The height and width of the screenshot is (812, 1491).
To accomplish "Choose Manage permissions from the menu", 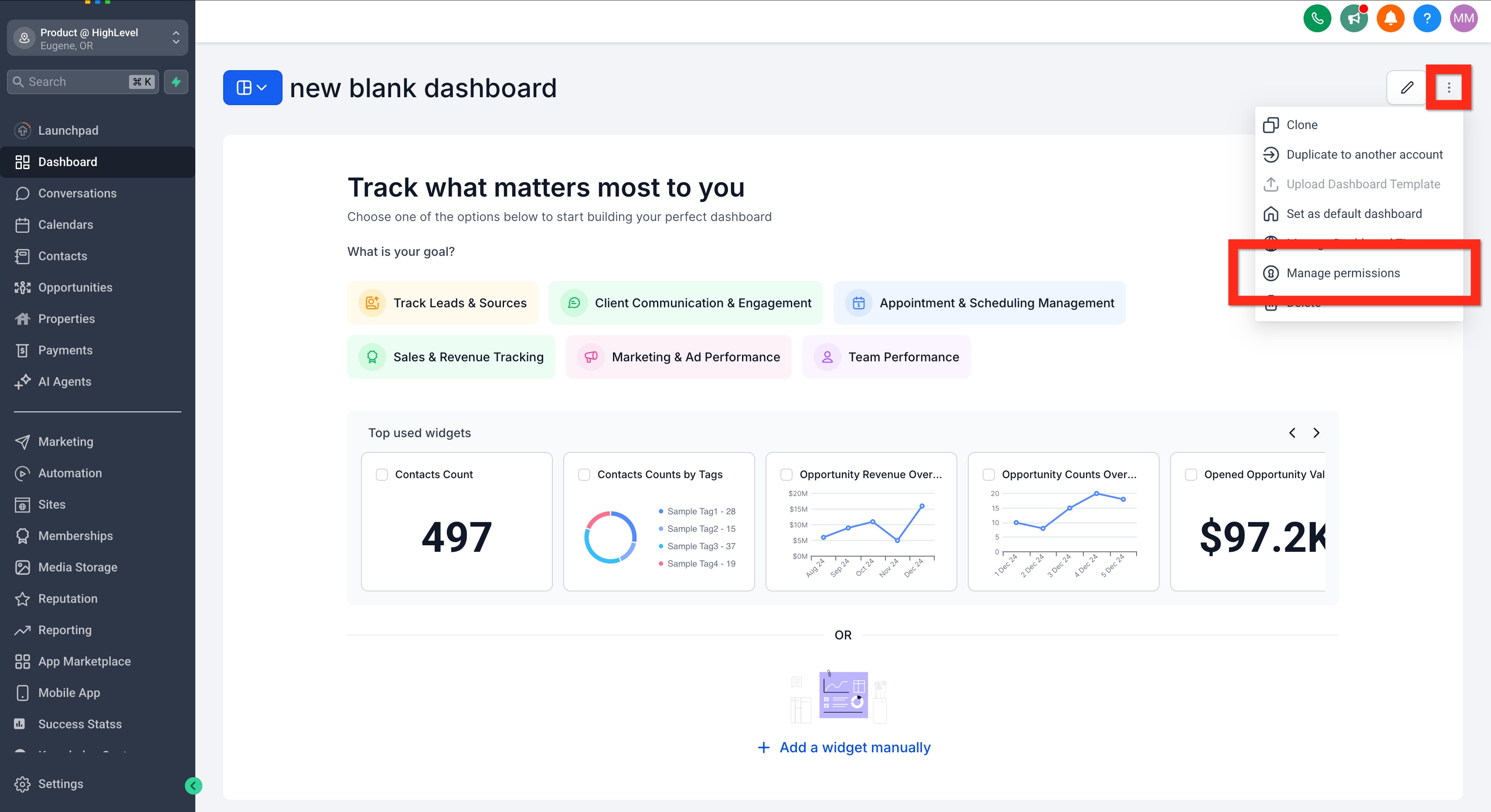I will pyautogui.click(x=1343, y=273).
